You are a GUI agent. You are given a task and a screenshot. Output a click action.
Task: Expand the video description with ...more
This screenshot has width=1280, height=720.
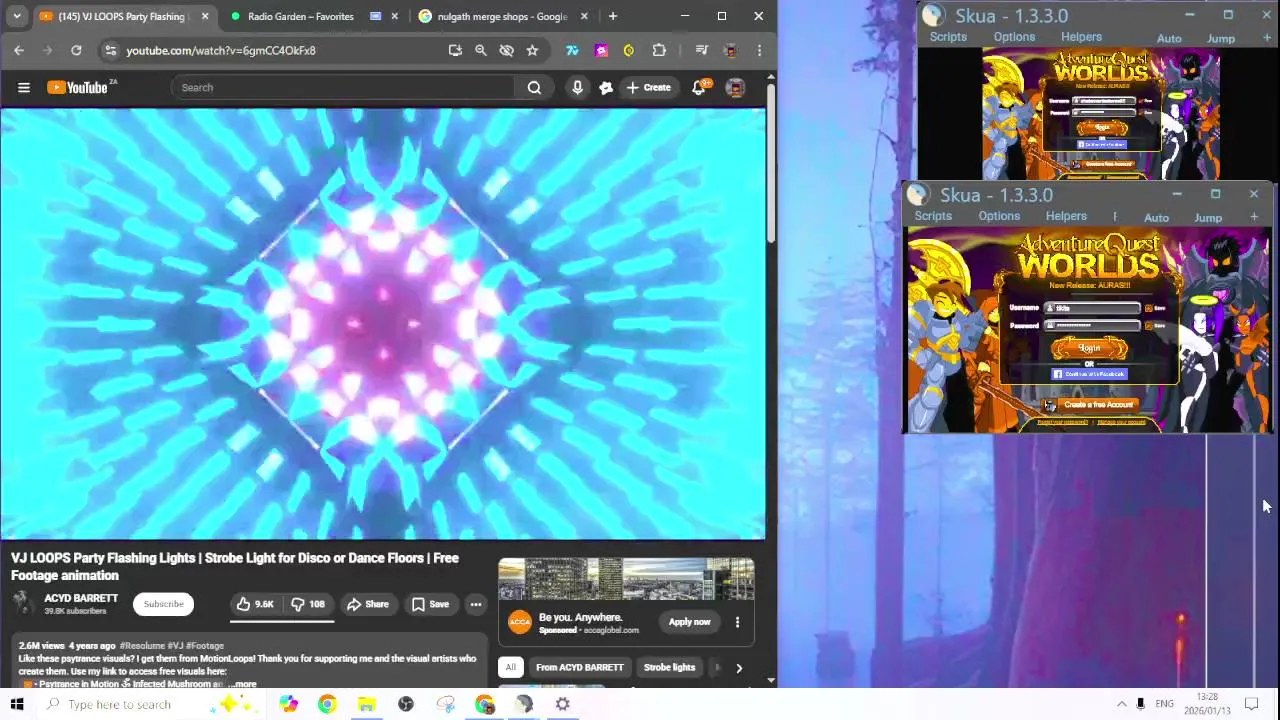click(x=241, y=684)
